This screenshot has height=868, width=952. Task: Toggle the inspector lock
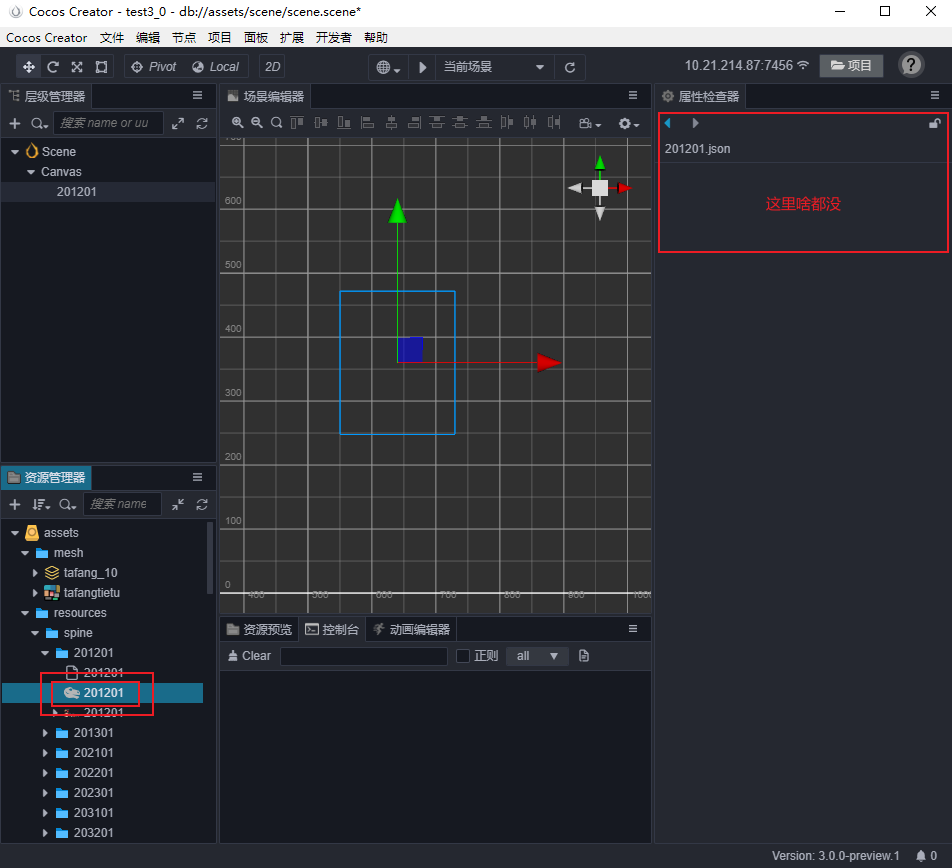coord(934,123)
